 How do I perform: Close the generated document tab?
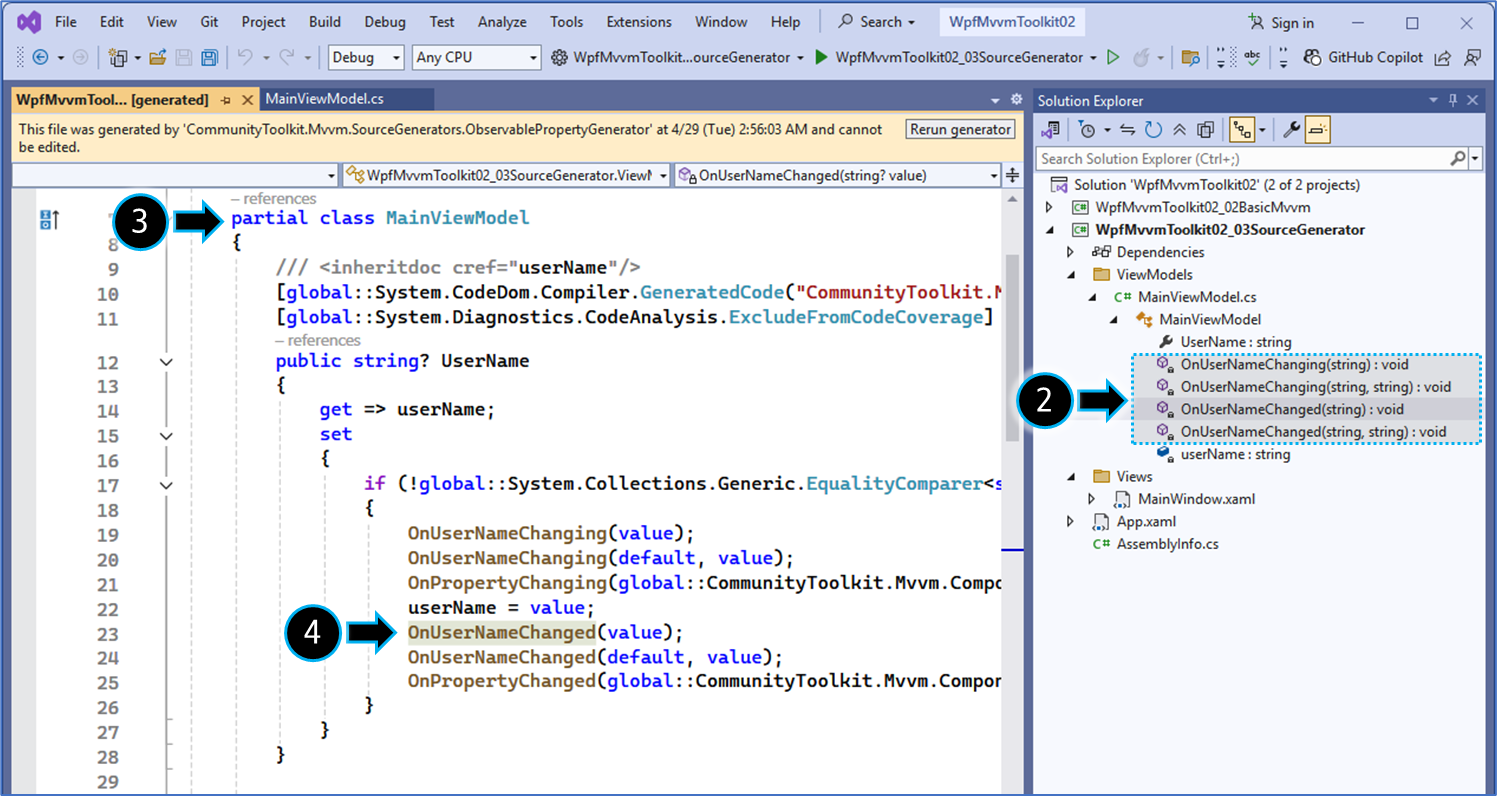[x=246, y=100]
